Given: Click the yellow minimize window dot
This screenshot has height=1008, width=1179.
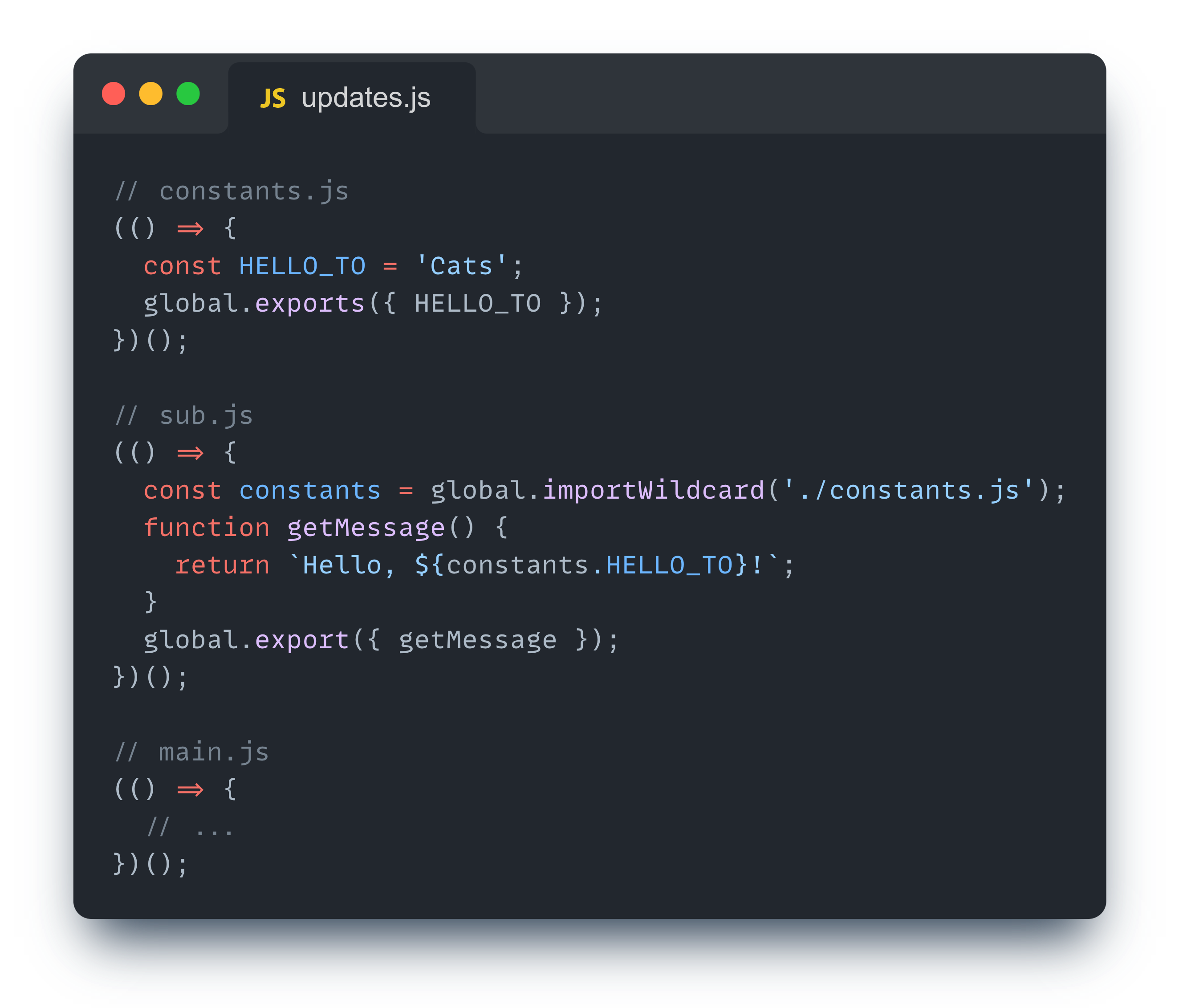Looking at the screenshot, I should point(151,94).
